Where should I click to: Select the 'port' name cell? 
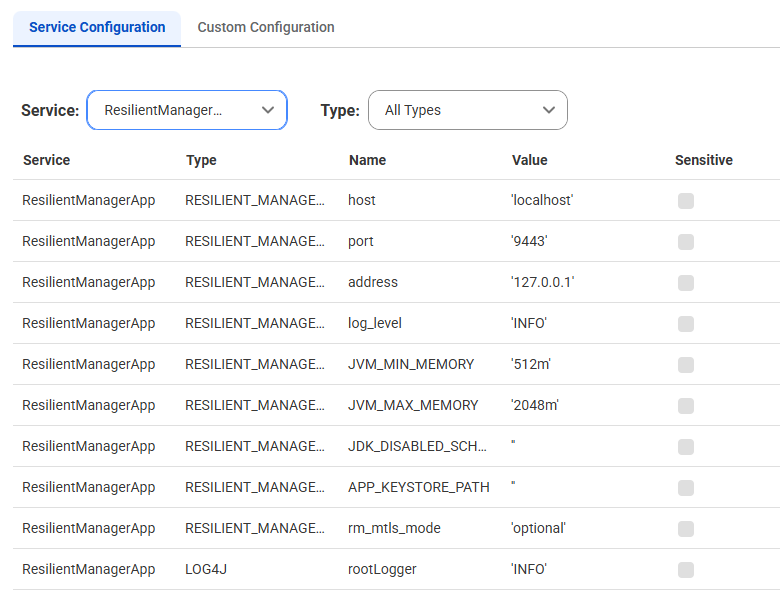pyautogui.click(x=361, y=241)
